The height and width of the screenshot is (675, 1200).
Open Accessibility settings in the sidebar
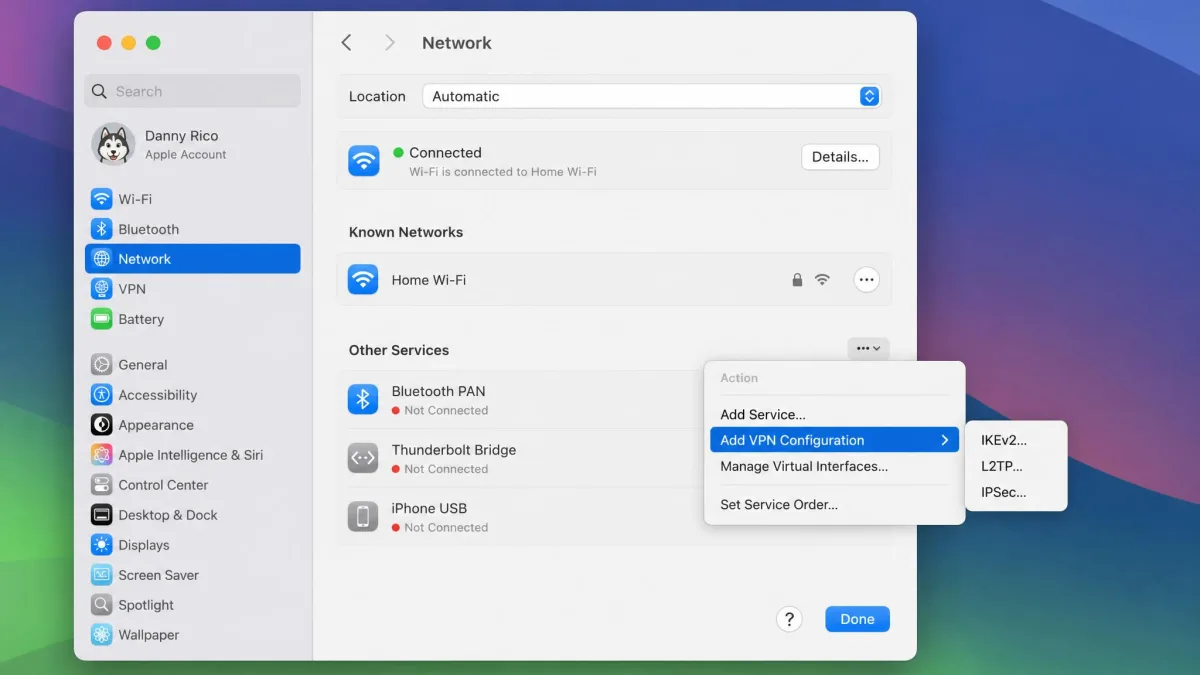pyautogui.click(x=193, y=395)
